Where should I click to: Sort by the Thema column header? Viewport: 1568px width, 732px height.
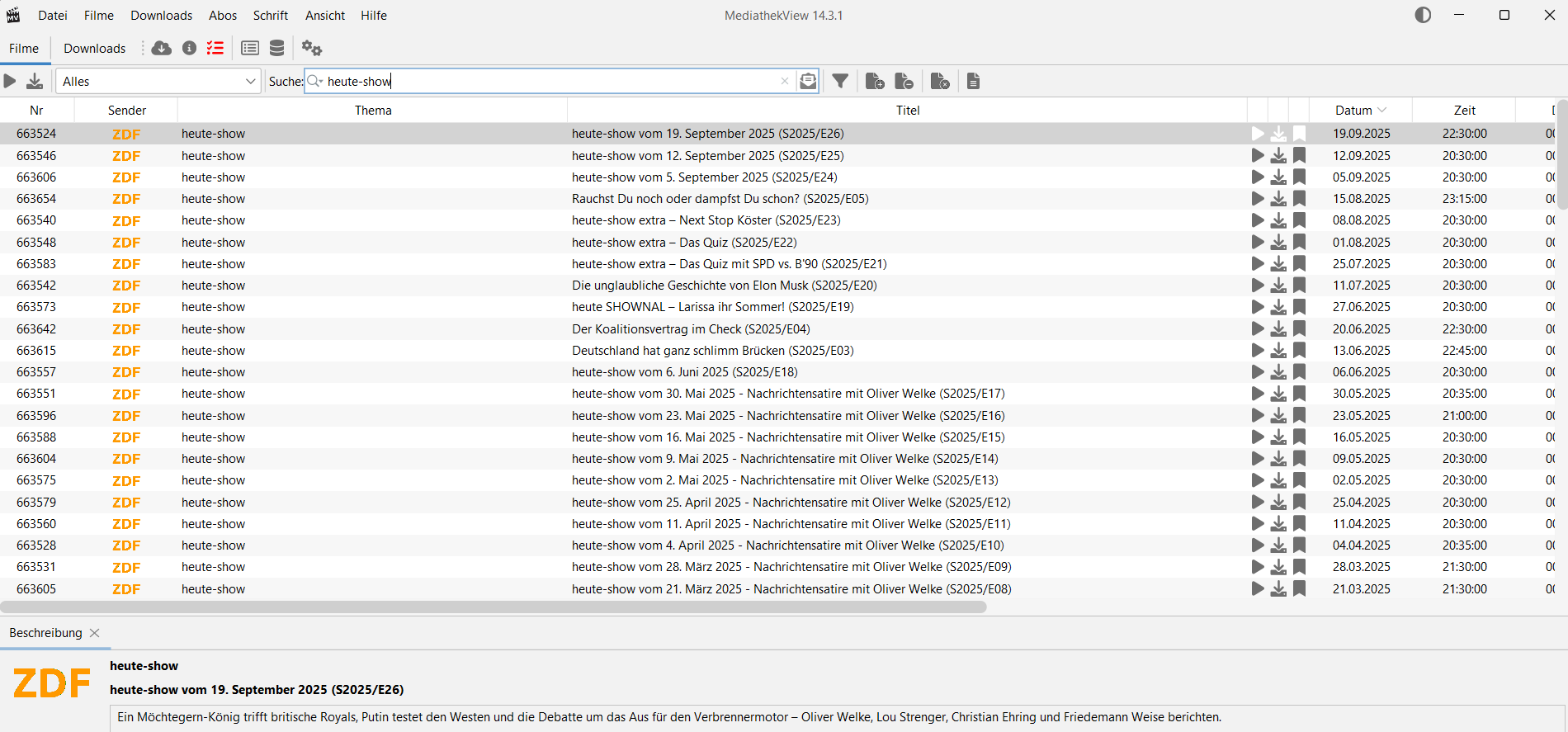pyautogui.click(x=373, y=111)
